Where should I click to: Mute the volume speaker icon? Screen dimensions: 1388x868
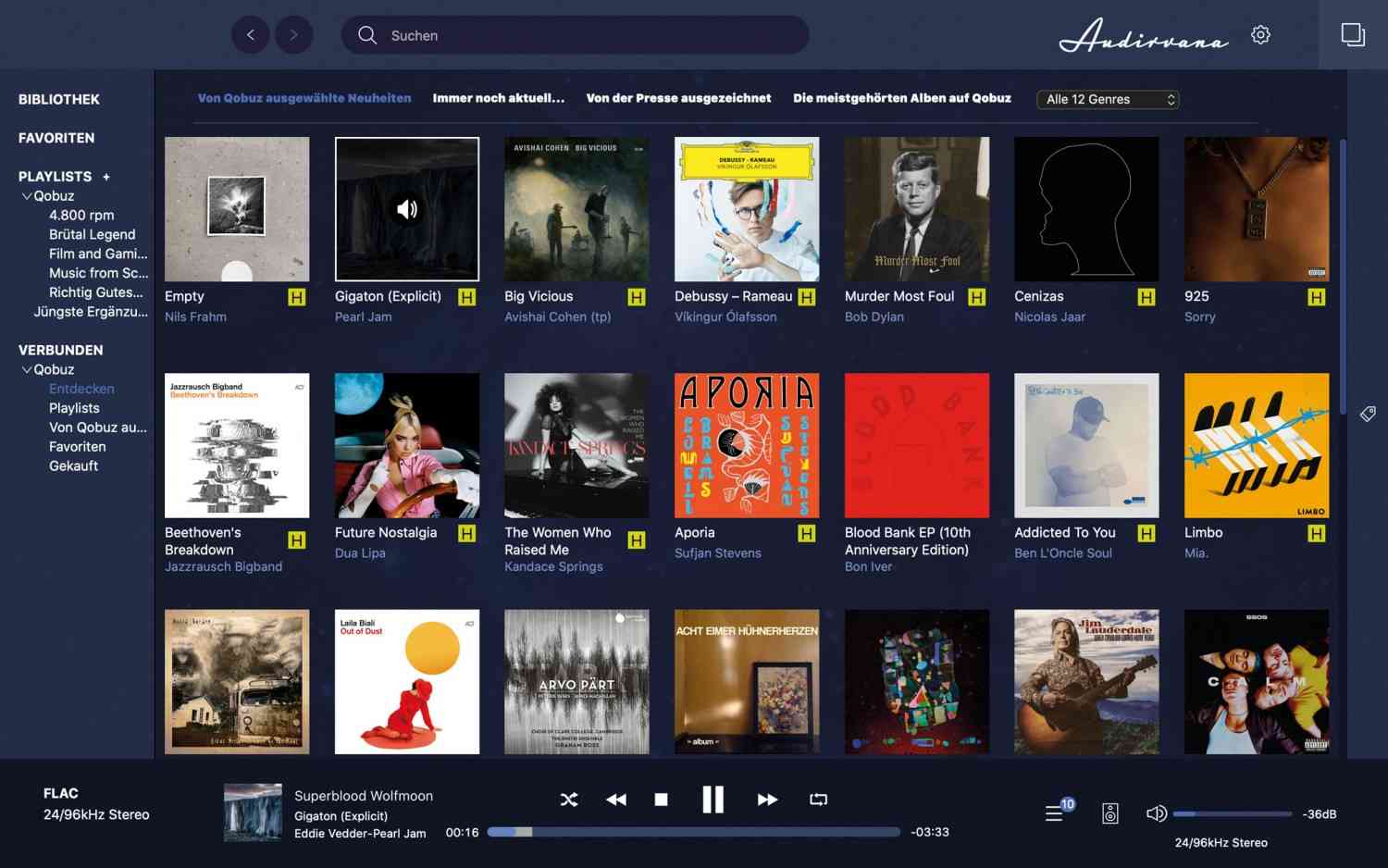1156,813
